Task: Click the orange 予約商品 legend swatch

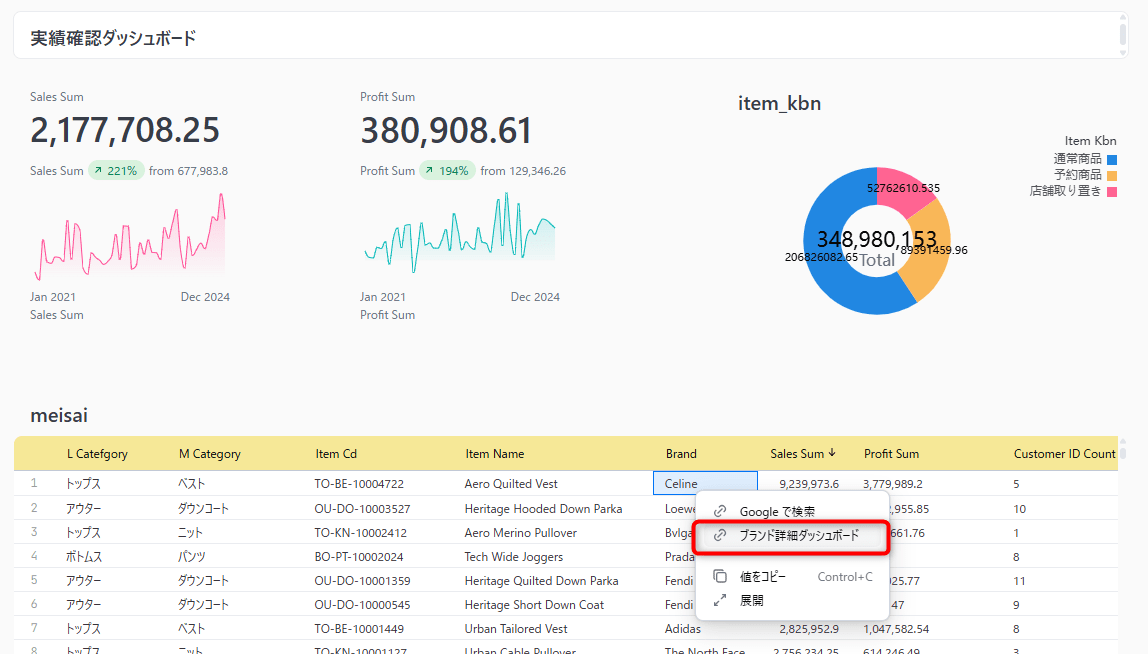Action: tap(1111, 176)
